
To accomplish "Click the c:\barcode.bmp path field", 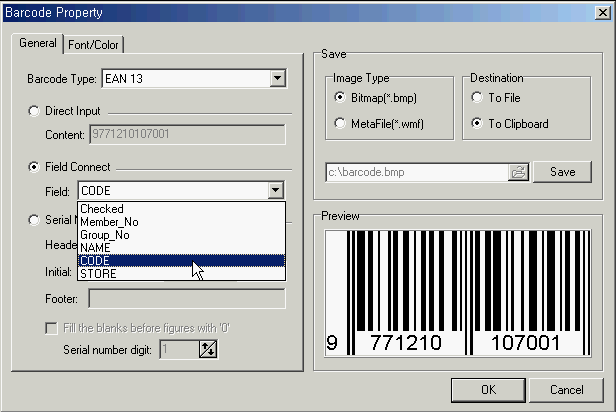I will pyautogui.click(x=417, y=172).
